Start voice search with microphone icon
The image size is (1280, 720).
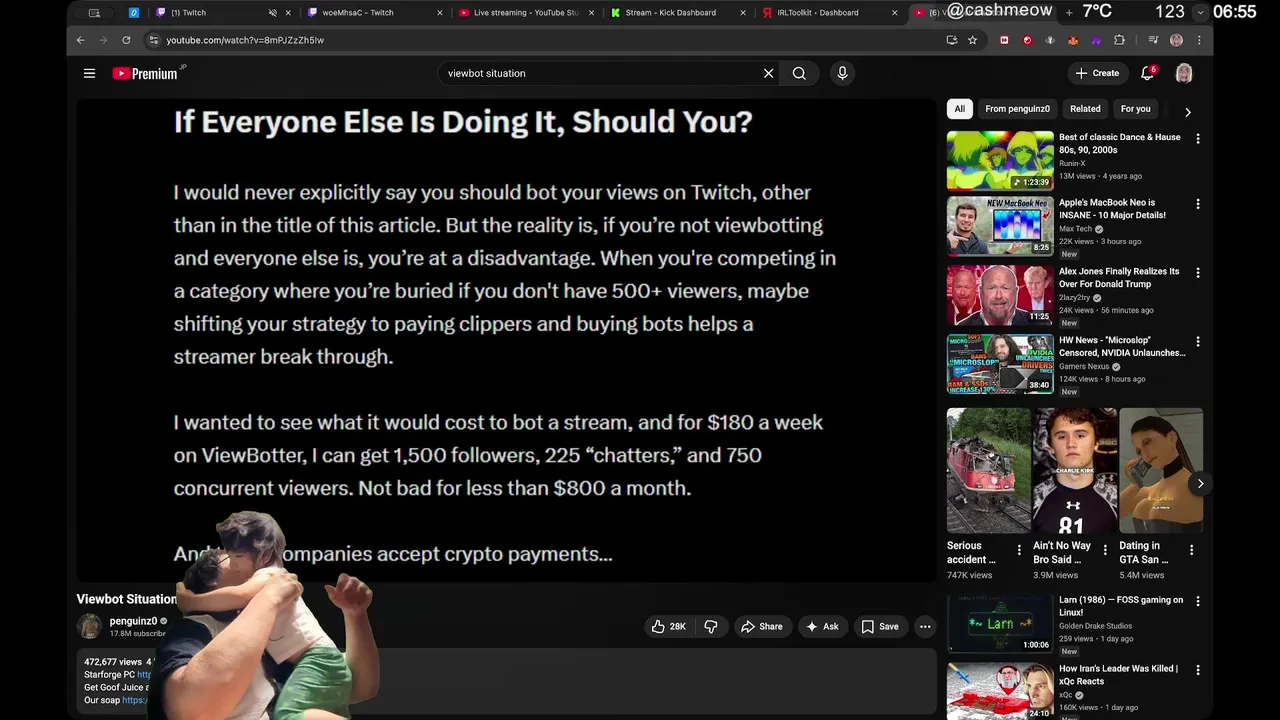842,73
